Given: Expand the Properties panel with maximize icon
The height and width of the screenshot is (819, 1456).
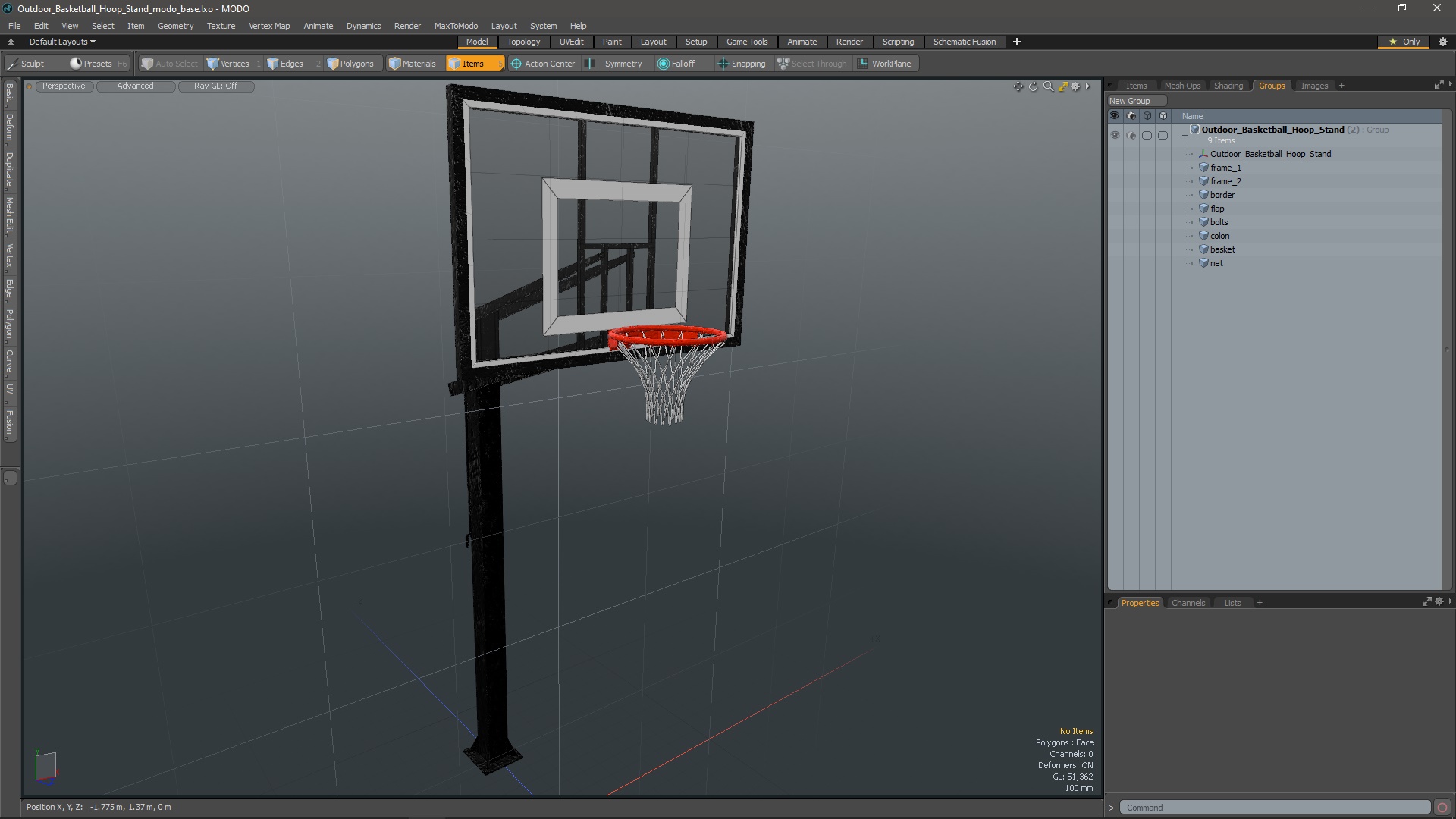Looking at the screenshot, I should click(1426, 601).
